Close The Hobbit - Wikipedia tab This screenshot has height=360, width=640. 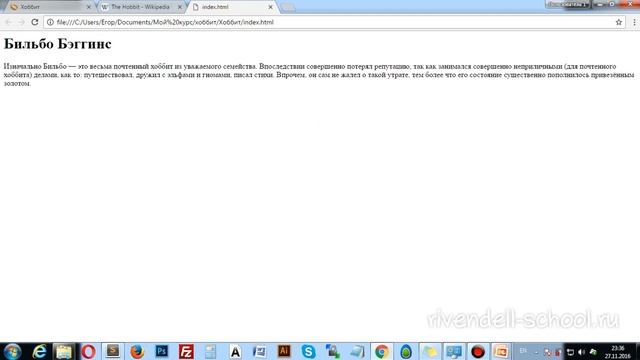point(180,7)
